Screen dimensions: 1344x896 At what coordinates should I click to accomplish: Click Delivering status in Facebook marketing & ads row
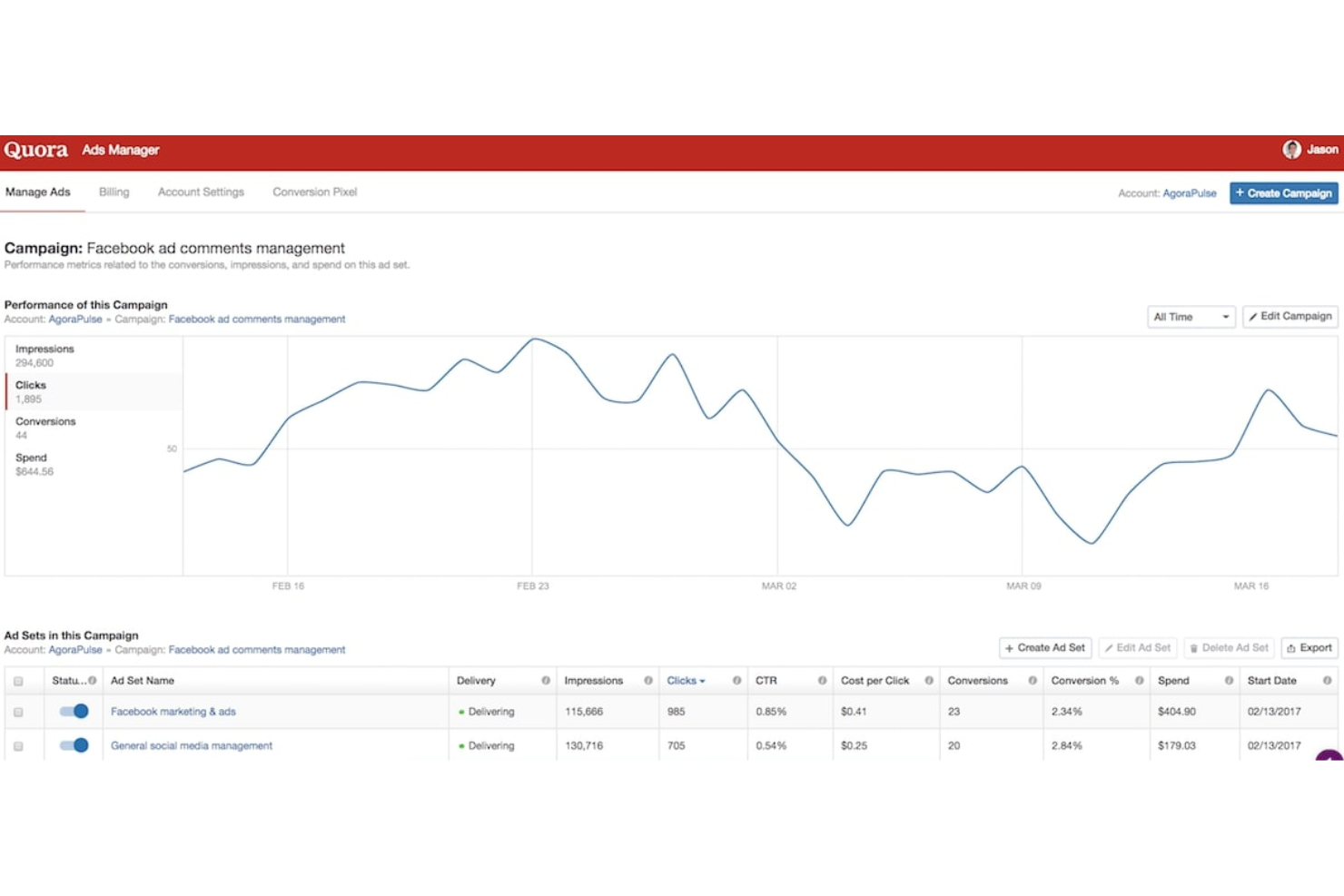click(x=487, y=712)
